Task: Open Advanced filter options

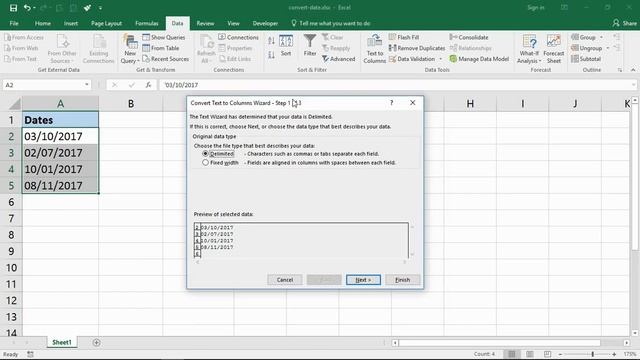Action: [338, 59]
